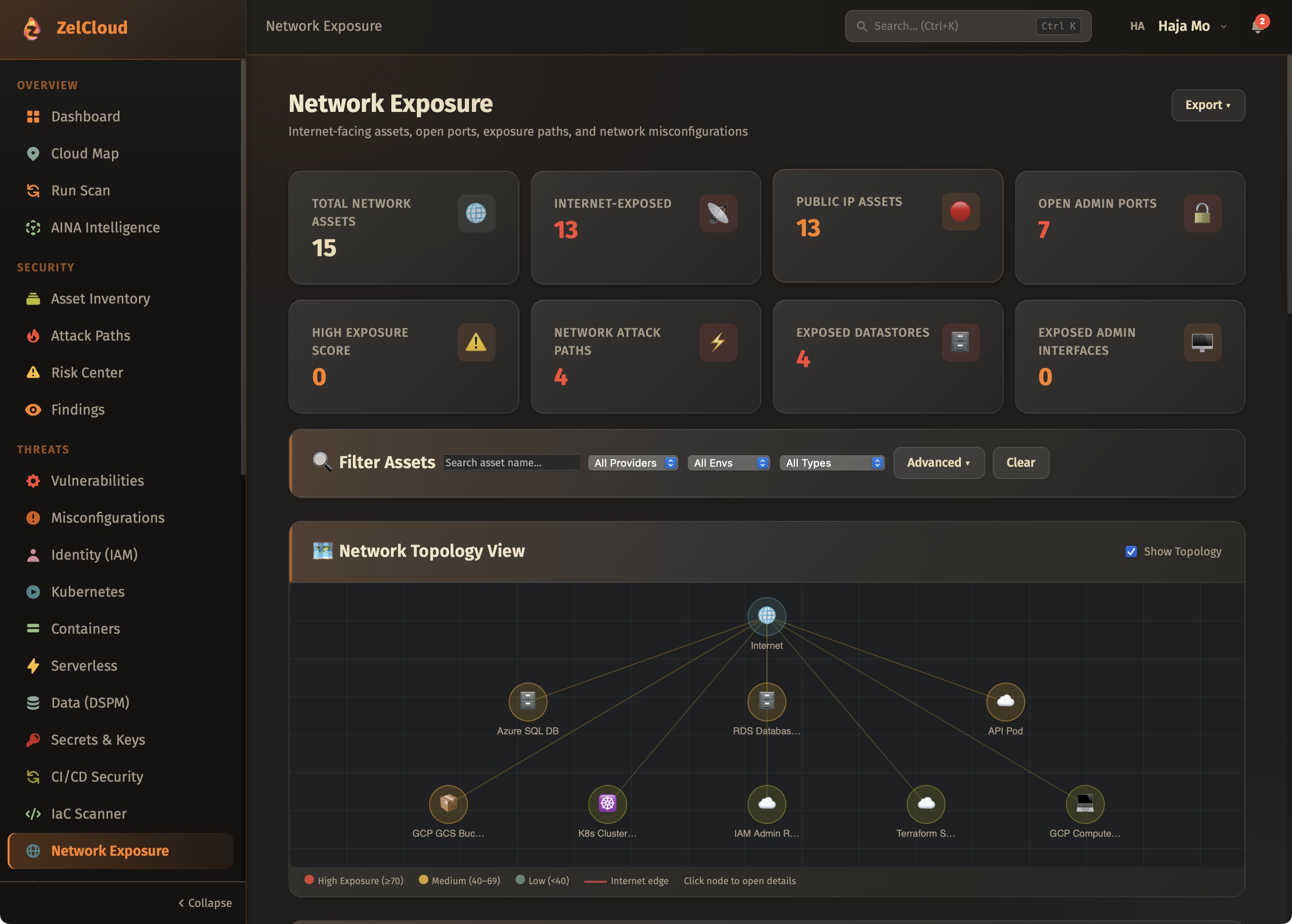The width and height of the screenshot is (1292, 924).
Task: Click the Clear filters button
Action: [x=1020, y=462]
